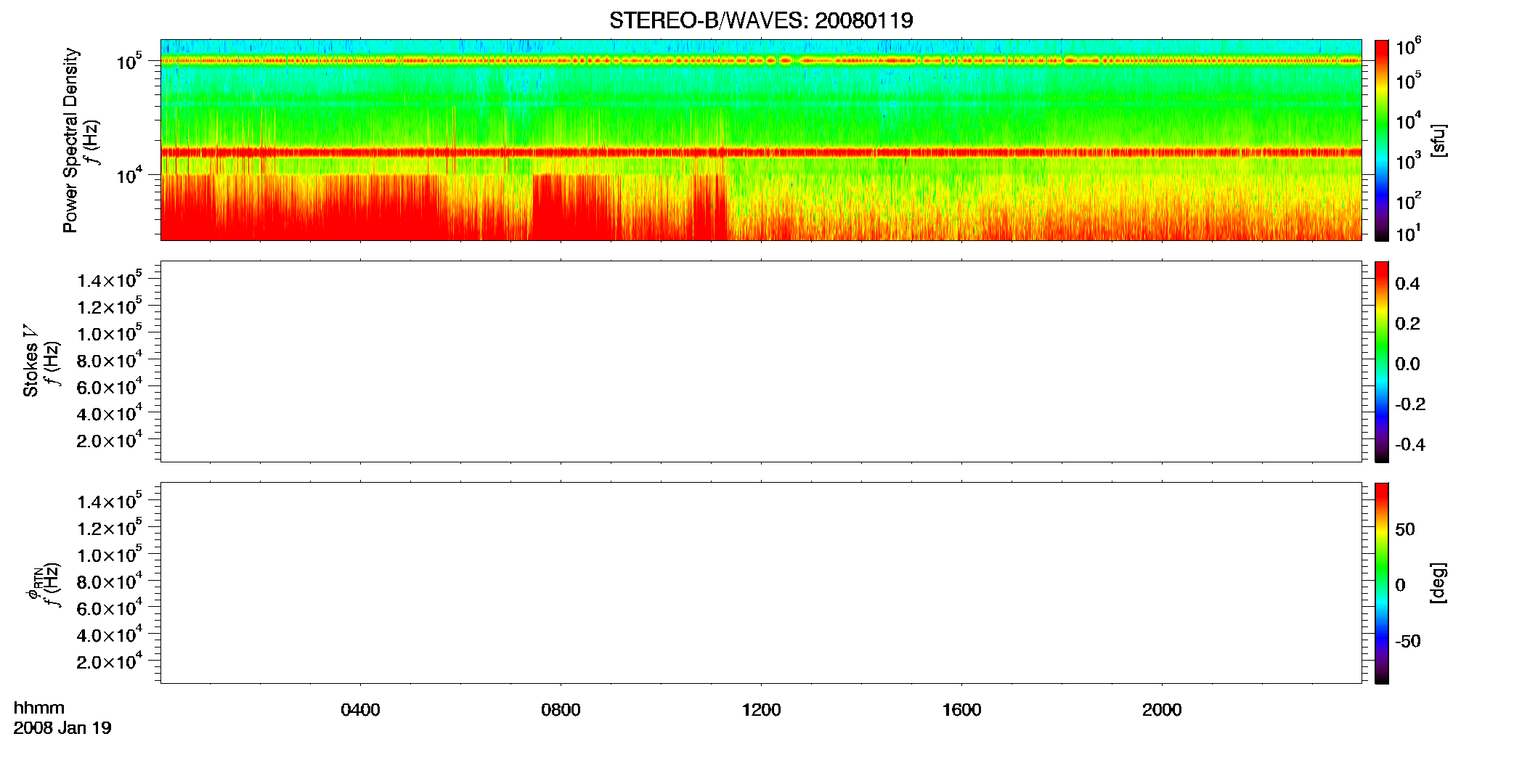
Task: Click the 10^6 tick on sfu colorbar
Action: [x=1409, y=46]
